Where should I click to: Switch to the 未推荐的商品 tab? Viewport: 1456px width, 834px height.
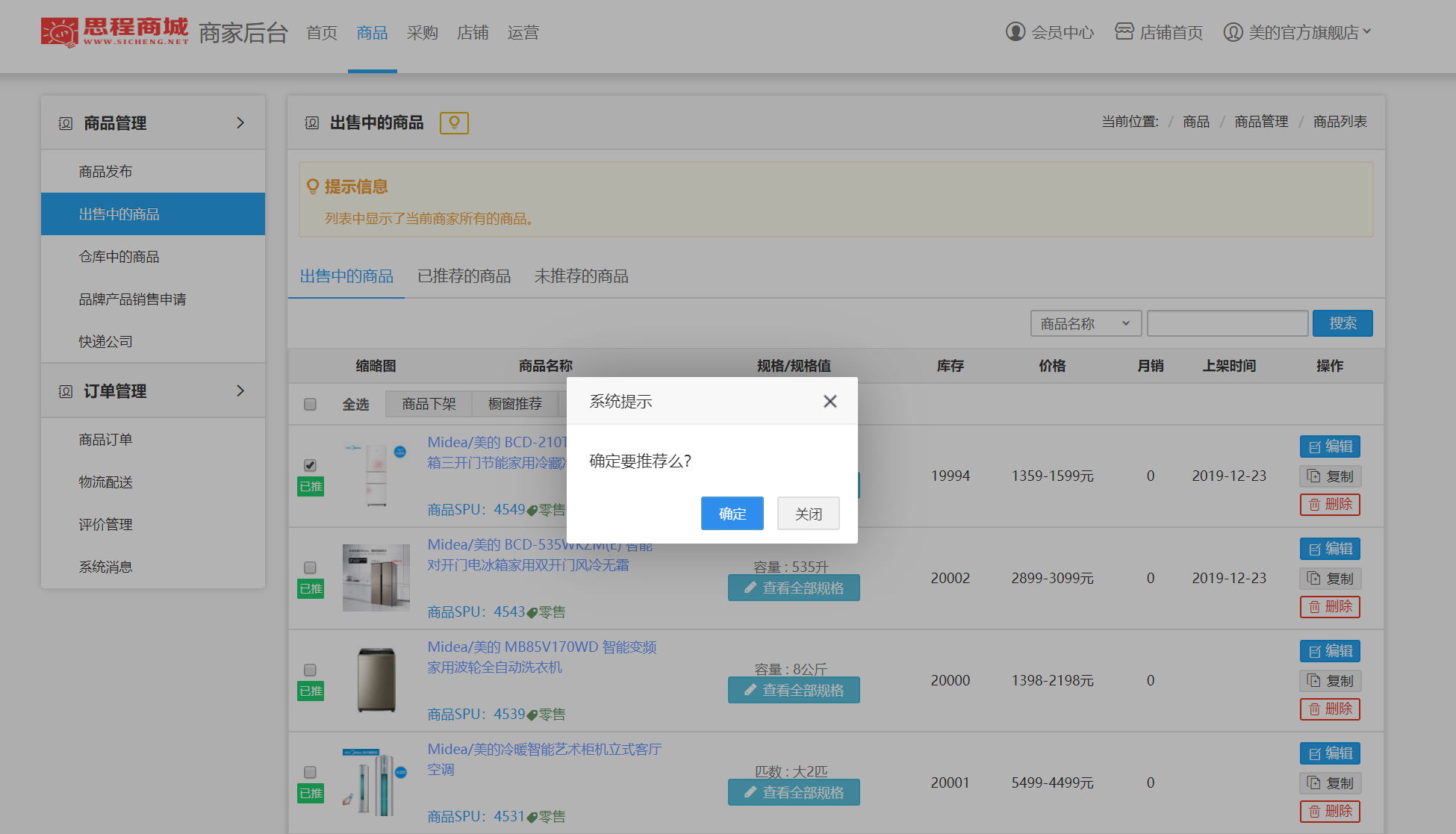pyautogui.click(x=581, y=276)
